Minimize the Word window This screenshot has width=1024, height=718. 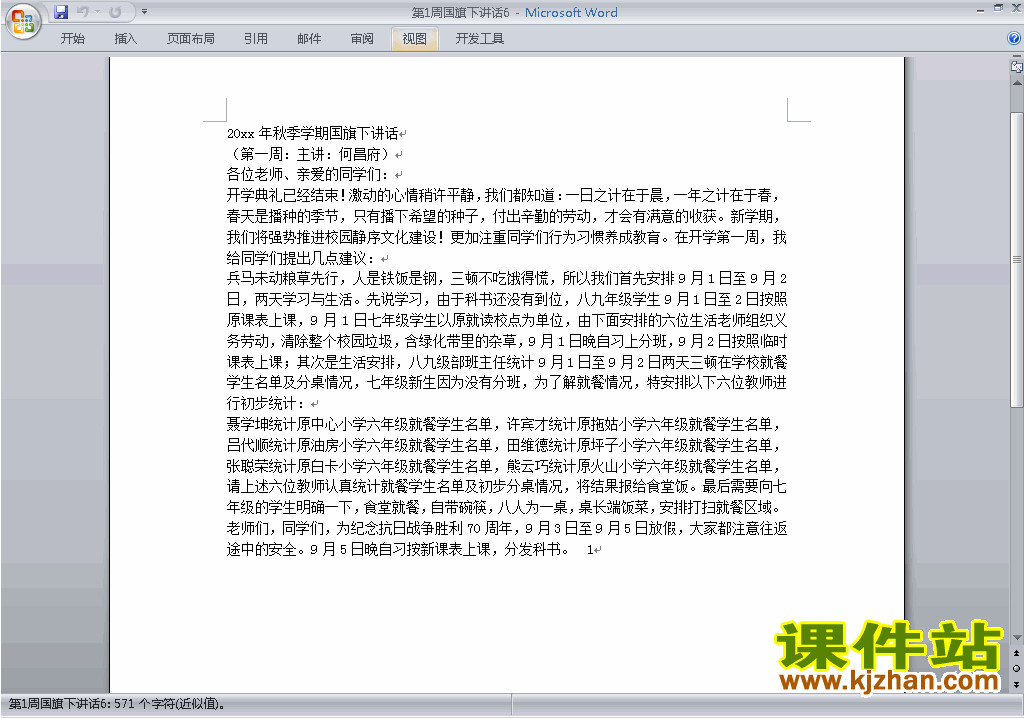click(980, 9)
